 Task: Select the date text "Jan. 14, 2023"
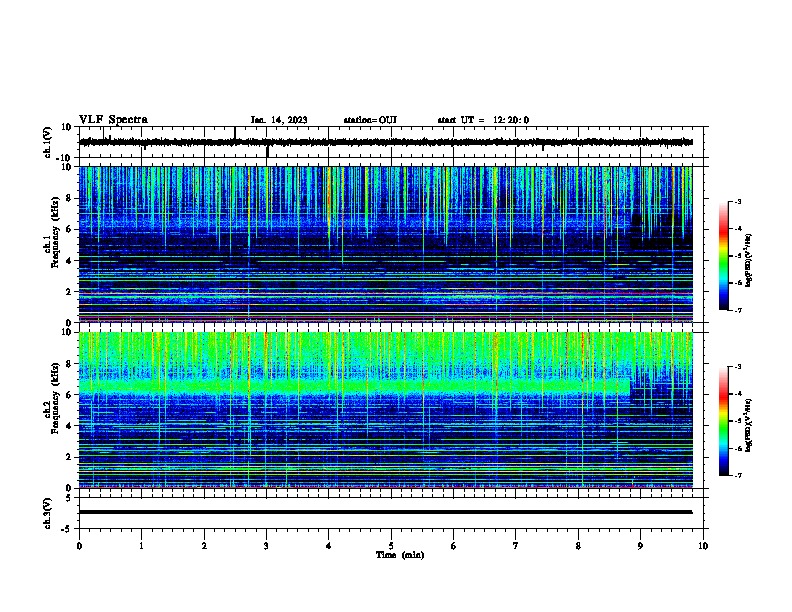[x=279, y=120]
